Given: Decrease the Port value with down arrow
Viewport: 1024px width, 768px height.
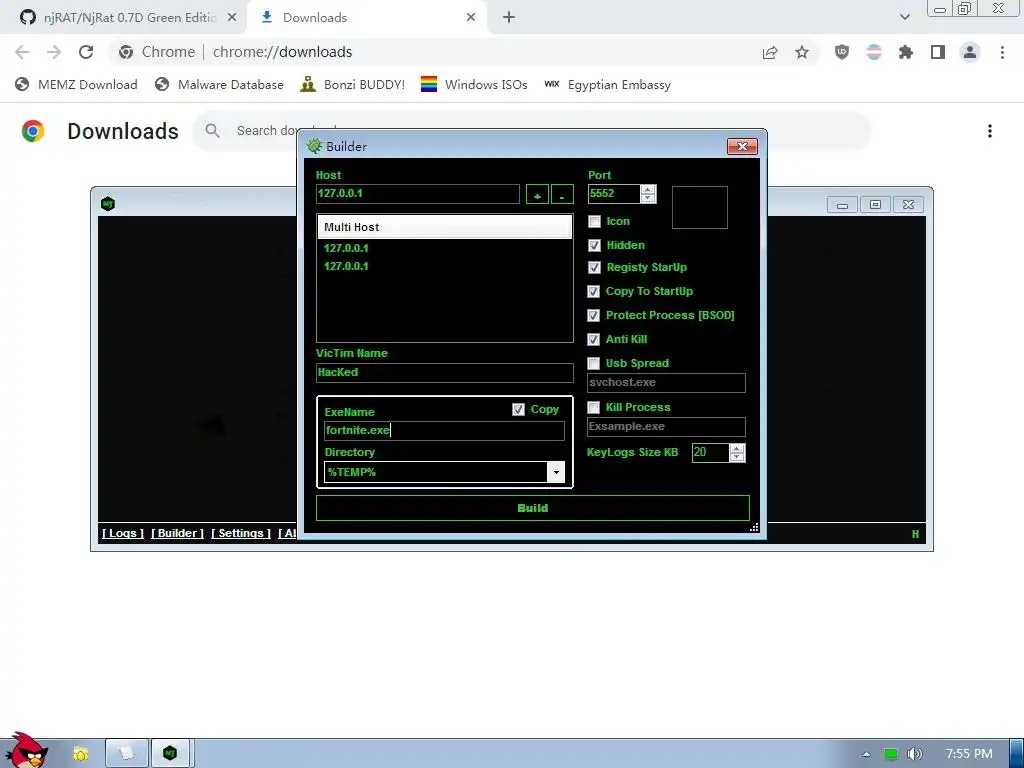Looking at the screenshot, I should (648, 198).
